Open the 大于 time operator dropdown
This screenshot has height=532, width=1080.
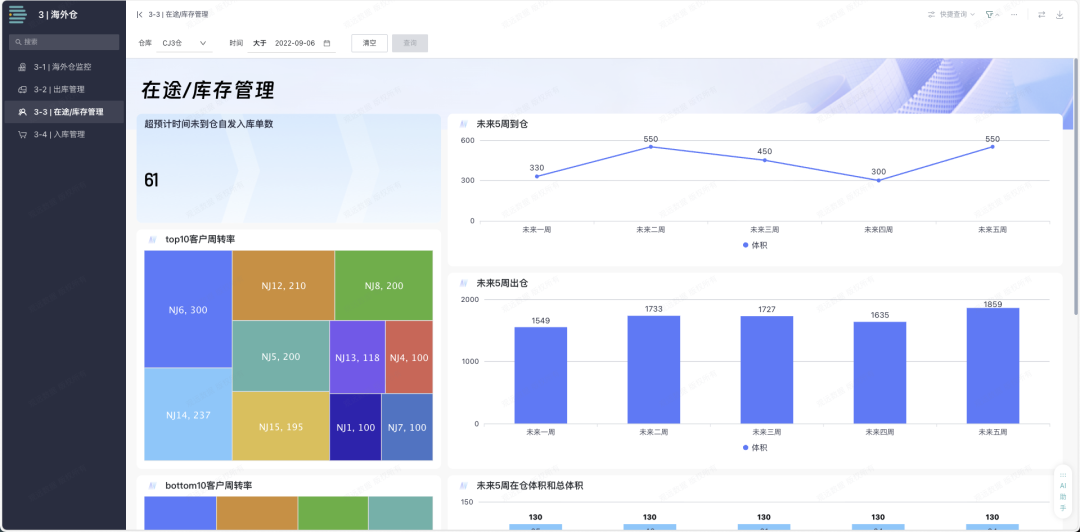[x=259, y=43]
